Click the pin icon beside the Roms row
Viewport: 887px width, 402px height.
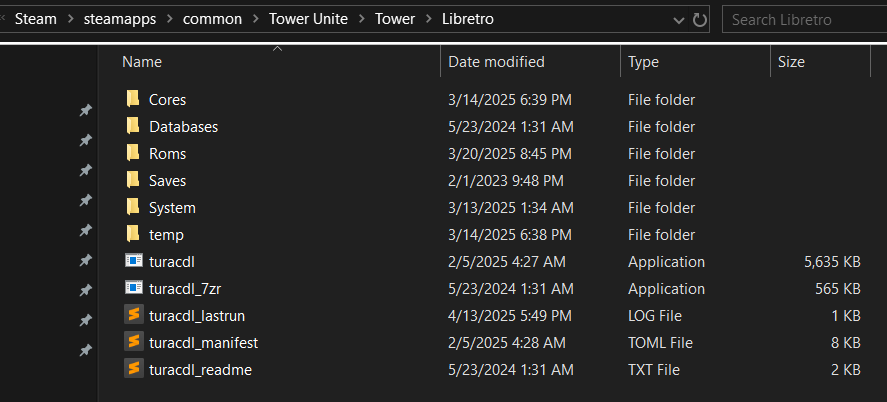pyautogui.click(x=85, y=170)
